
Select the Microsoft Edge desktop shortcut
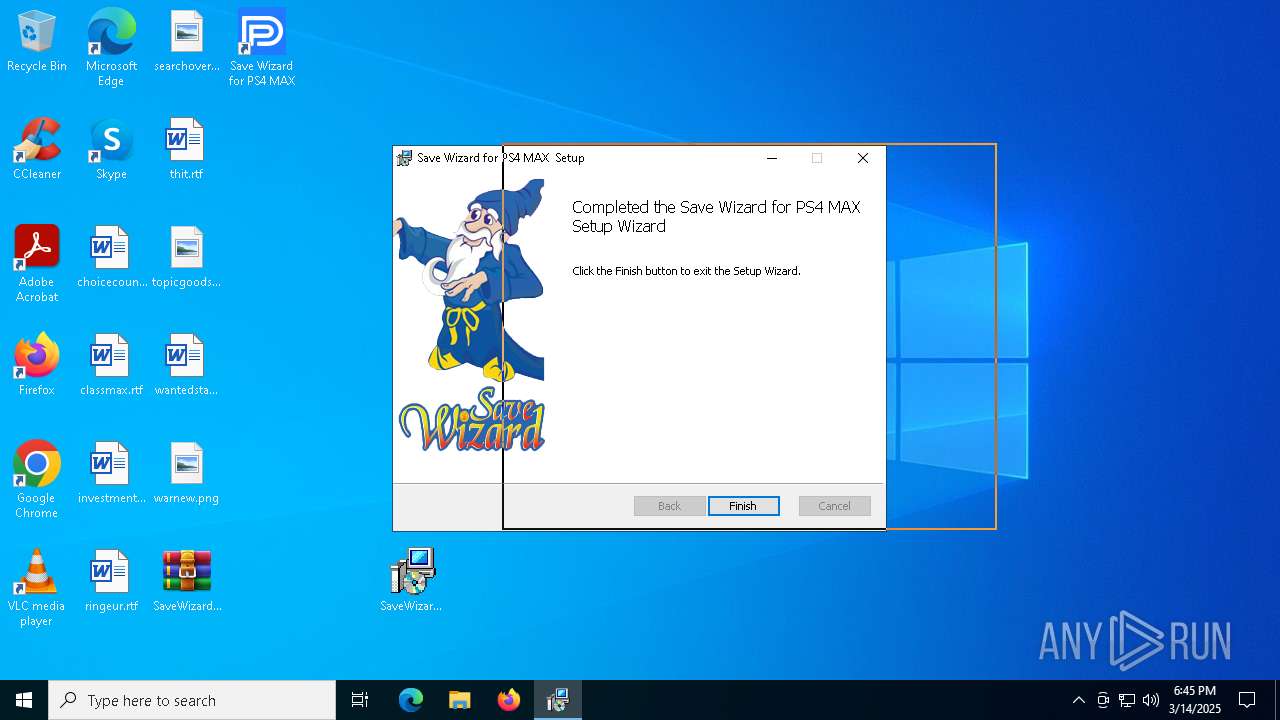111,48
